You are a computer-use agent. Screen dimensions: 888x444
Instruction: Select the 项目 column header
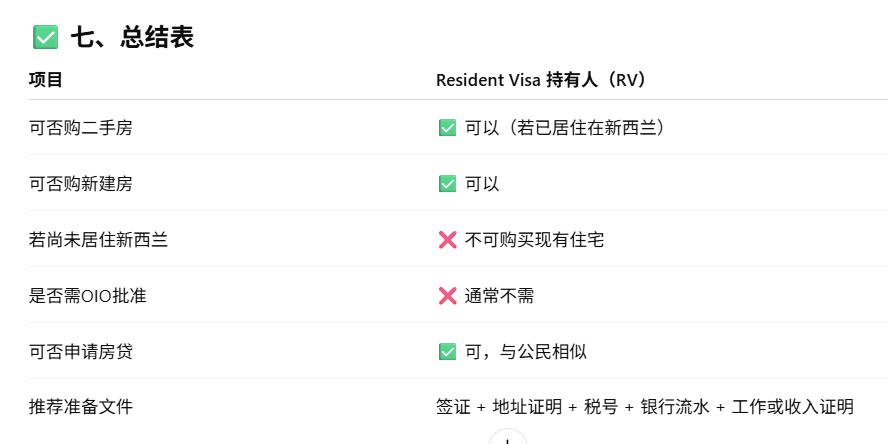[x=46, y=80]
